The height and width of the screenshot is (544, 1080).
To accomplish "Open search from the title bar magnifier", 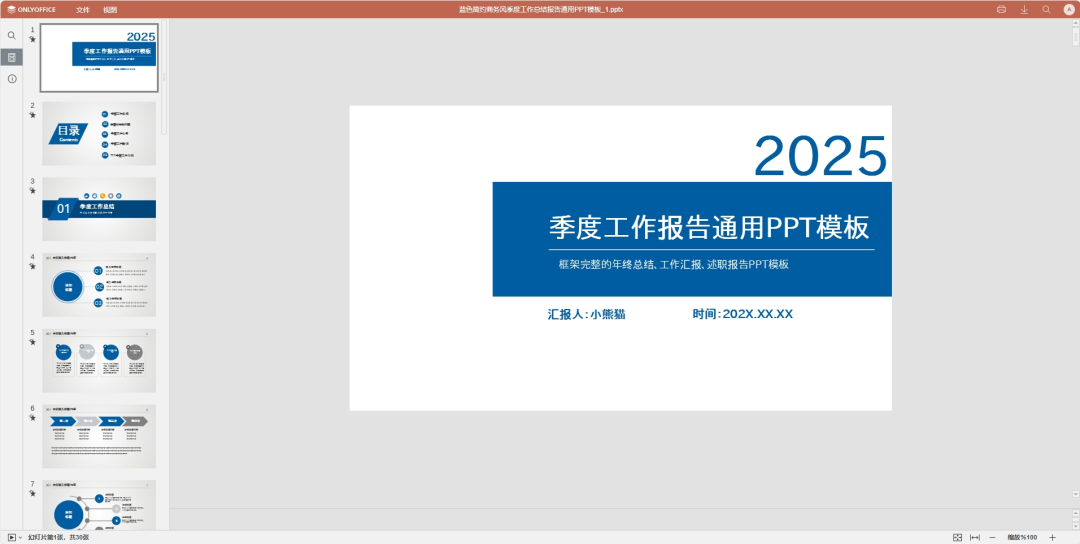I will click(1046, 10).
